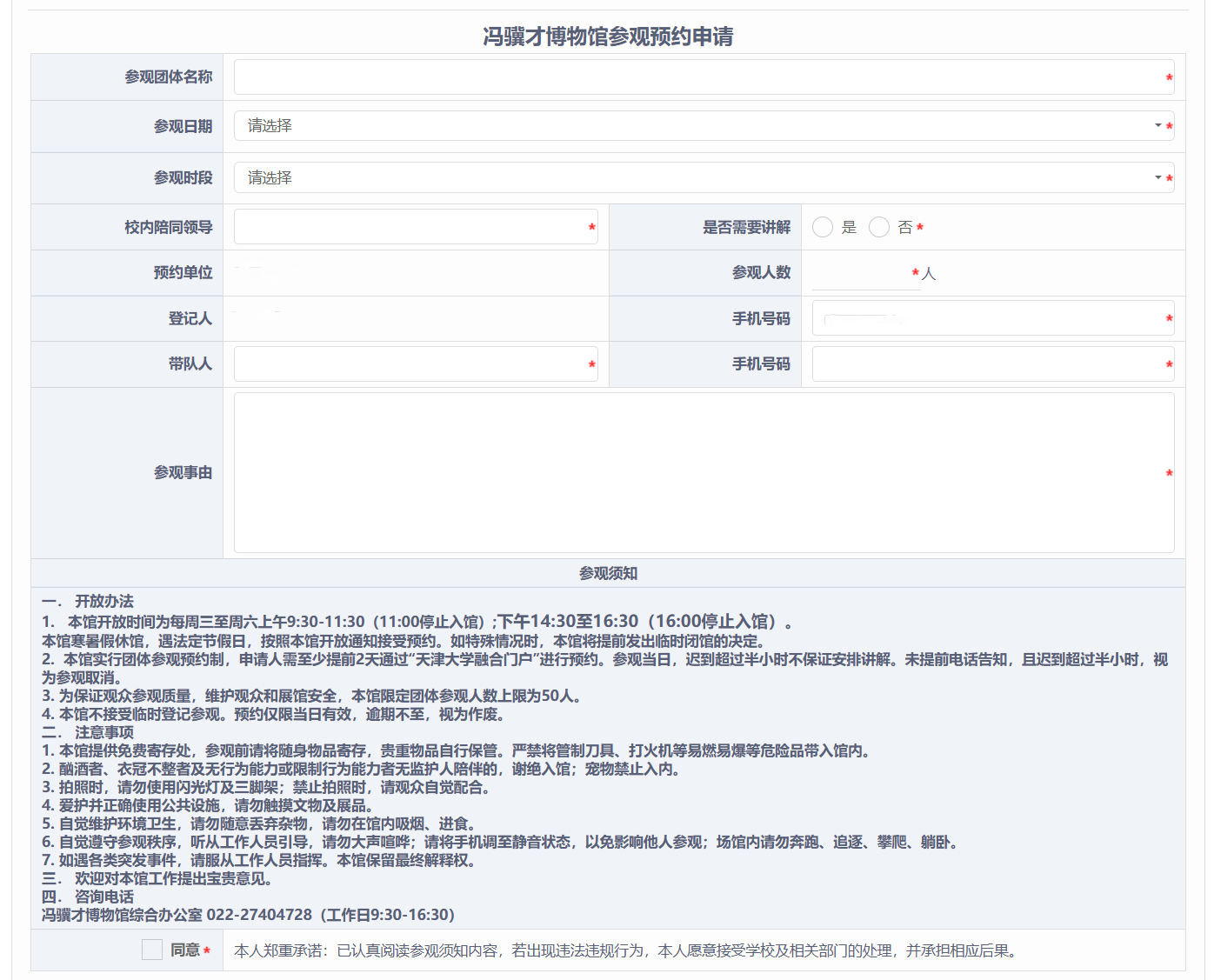Click the 带队人 input field
This screenshot has width=1214, height=980.
point(409,363)
